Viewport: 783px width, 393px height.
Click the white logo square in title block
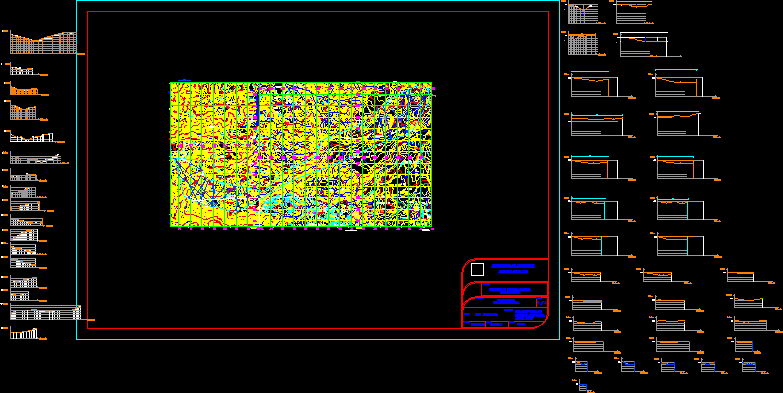click(x=477, y=270)
